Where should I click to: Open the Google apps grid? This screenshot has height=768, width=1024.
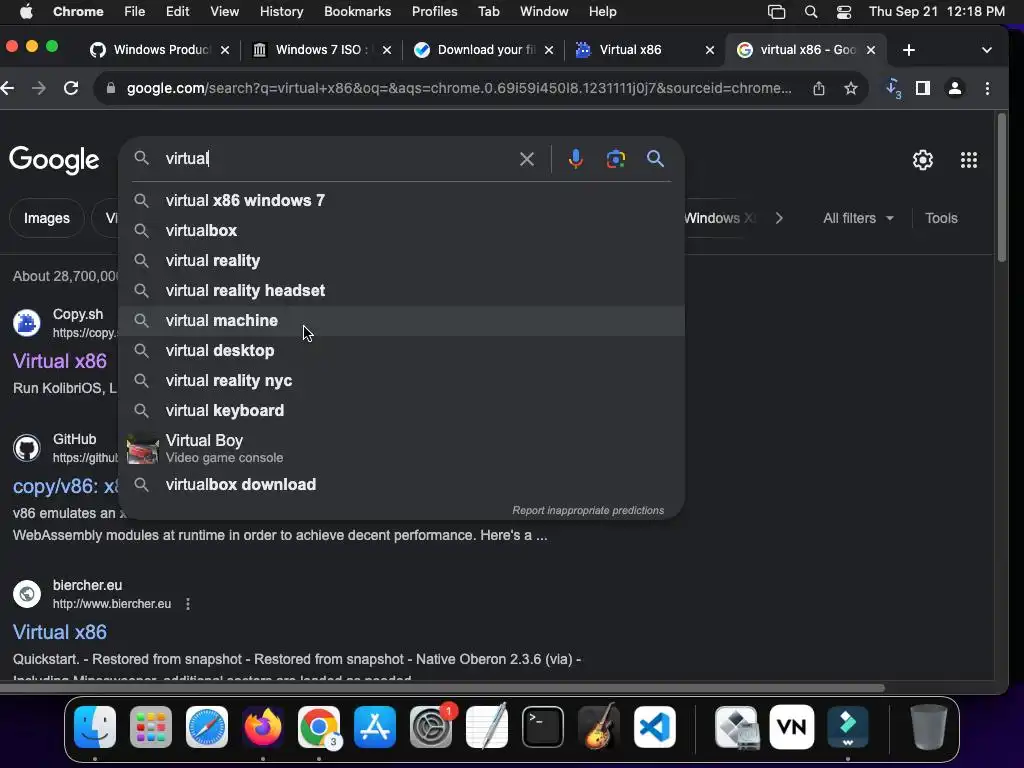pyautogui.click(x=968, y=160)
